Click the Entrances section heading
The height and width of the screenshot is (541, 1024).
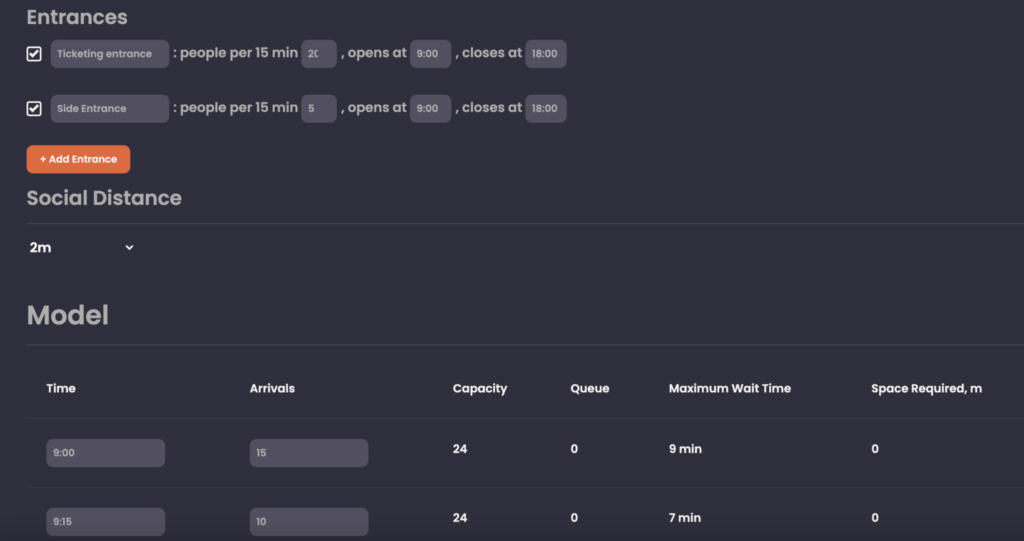pyautogui.click(x=77, y=17)
